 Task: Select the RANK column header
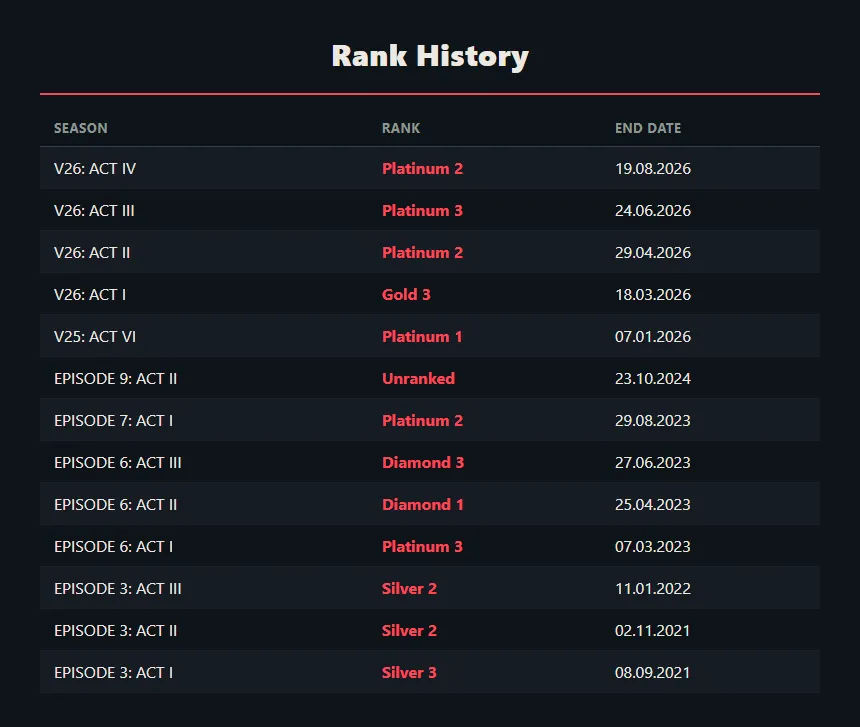click(x=401, y=128)
